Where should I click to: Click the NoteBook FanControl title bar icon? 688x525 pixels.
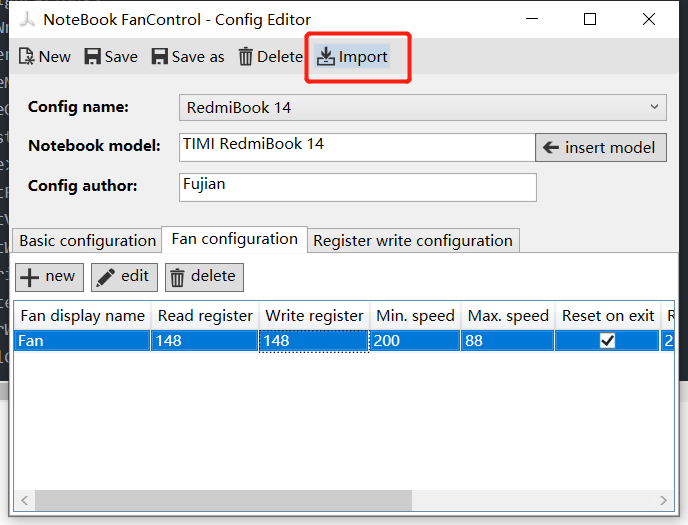tap(28, 19)
